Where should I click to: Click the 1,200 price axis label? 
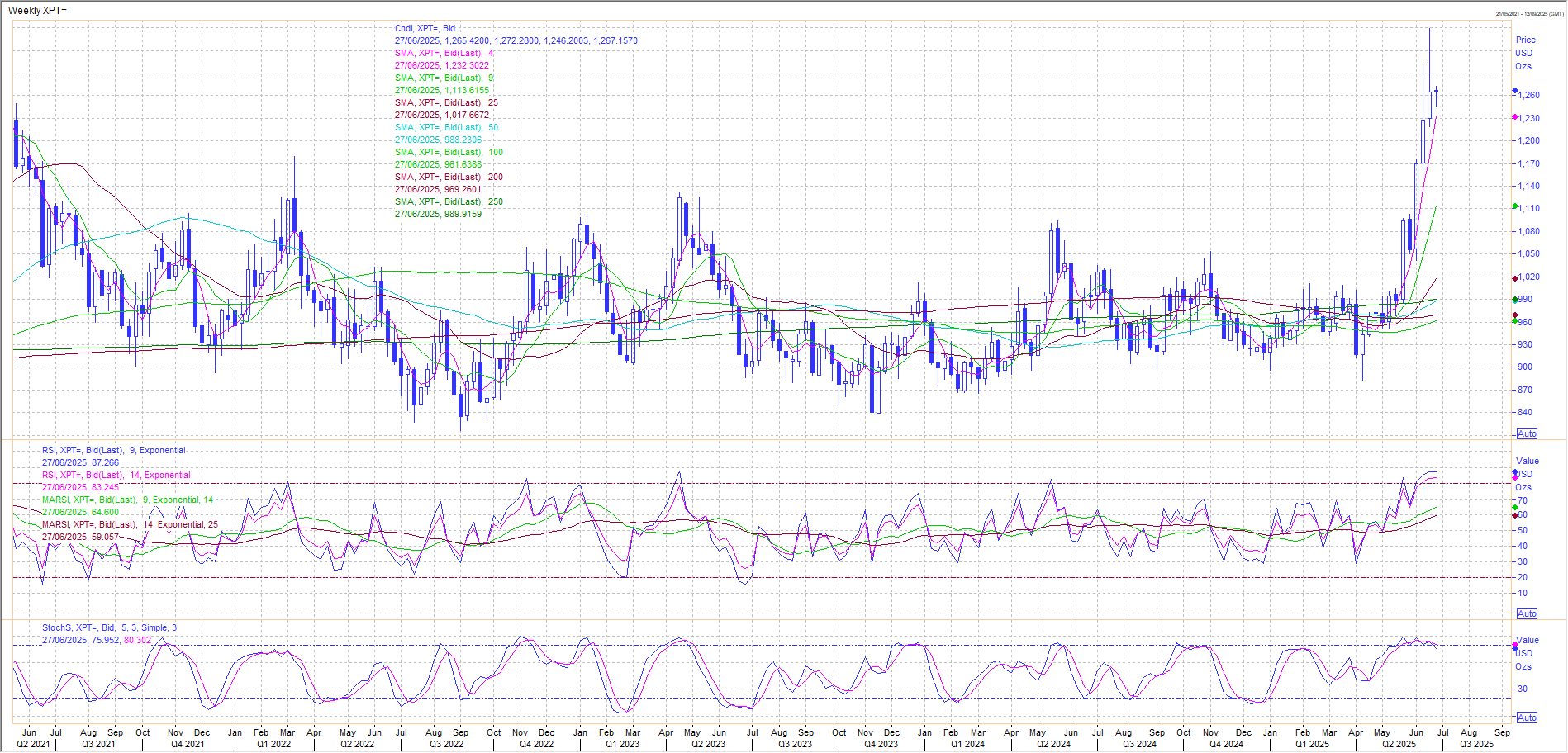coord(1528,140)
